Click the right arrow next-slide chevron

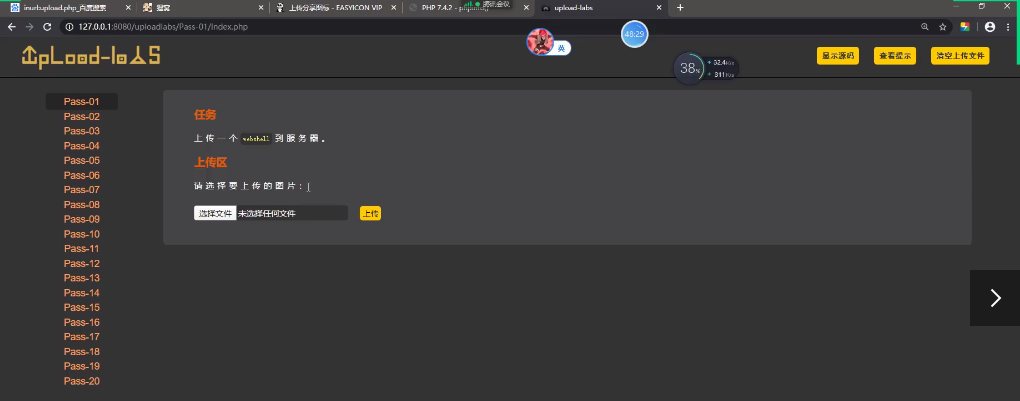tap(994, 298)
